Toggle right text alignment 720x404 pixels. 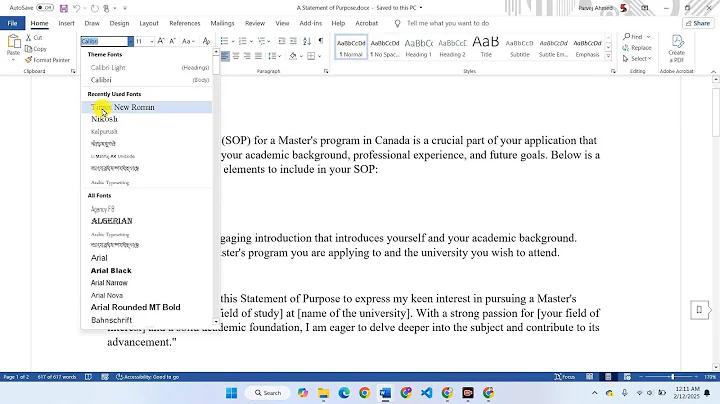tap(248, 56)
